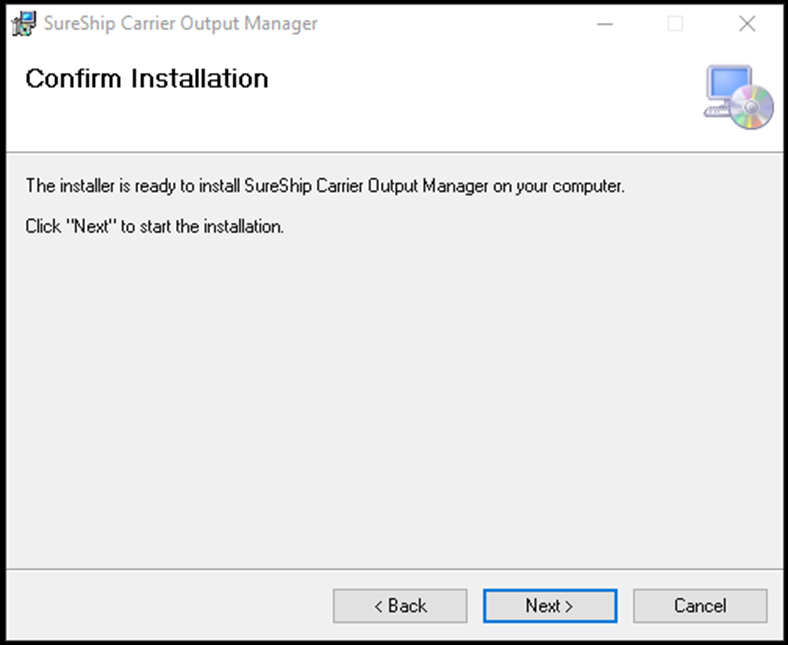Cancel the SureShip installation
The image size is (788, 645).
coord(700,606)
